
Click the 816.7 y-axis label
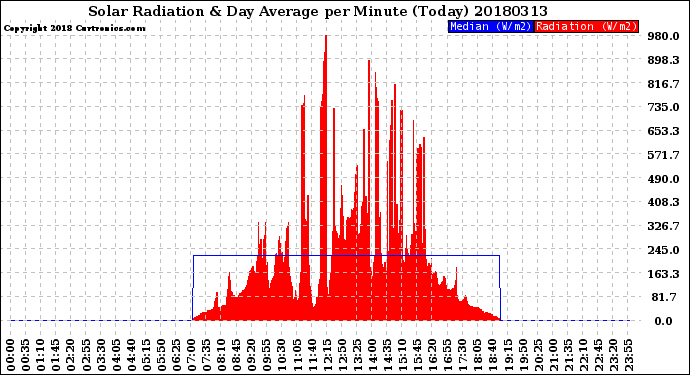[x=663, y=84]
